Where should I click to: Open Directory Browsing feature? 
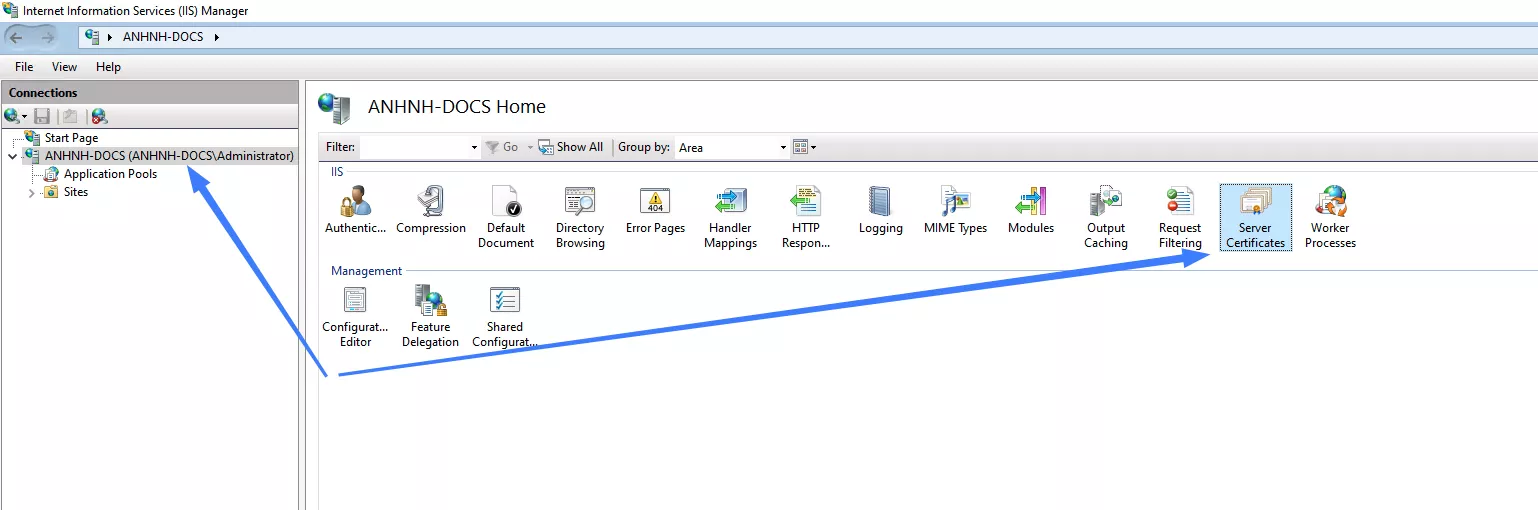coord(580,204)
